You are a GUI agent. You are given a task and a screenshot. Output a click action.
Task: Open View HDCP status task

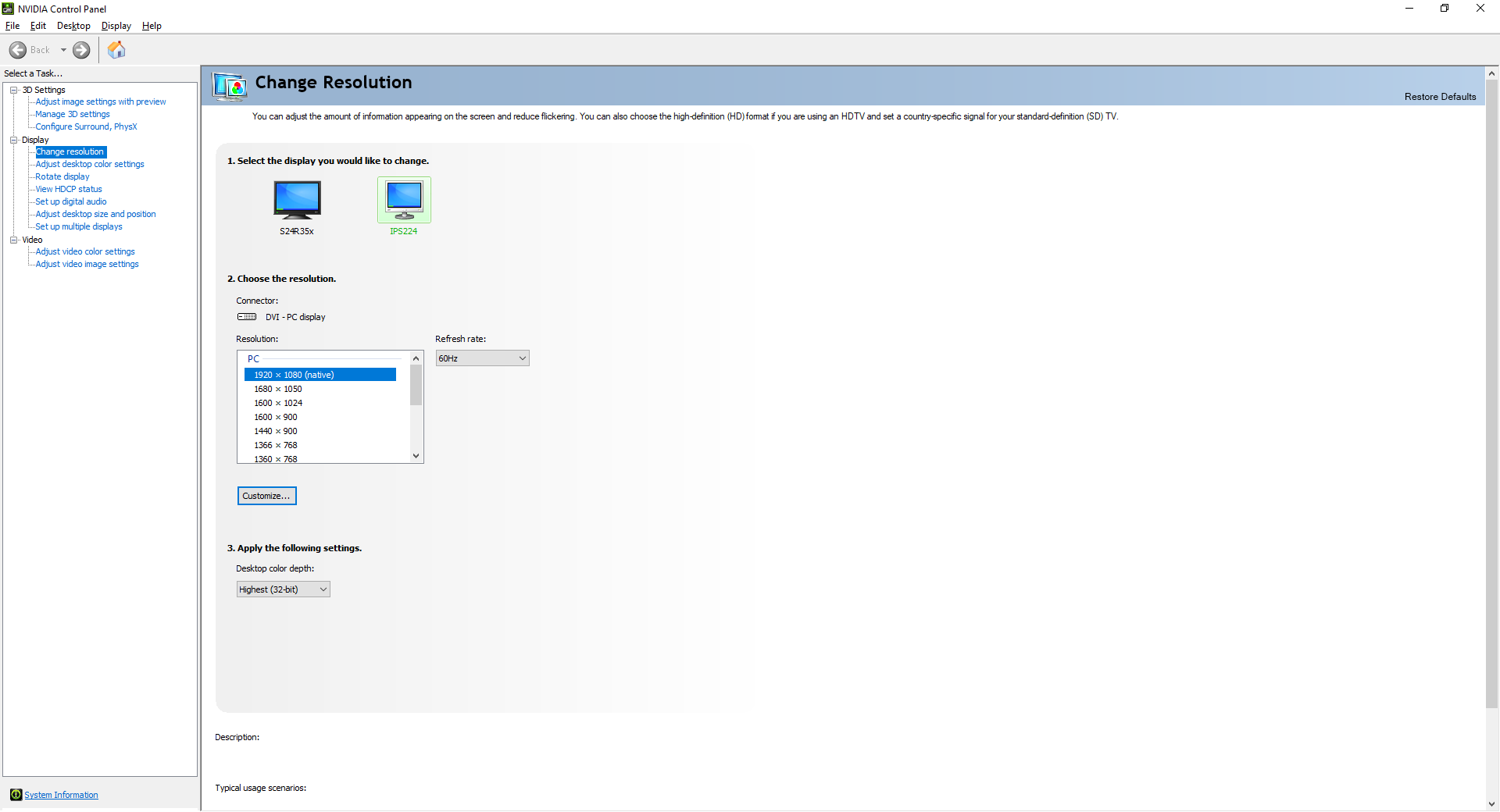click(69, 189)
